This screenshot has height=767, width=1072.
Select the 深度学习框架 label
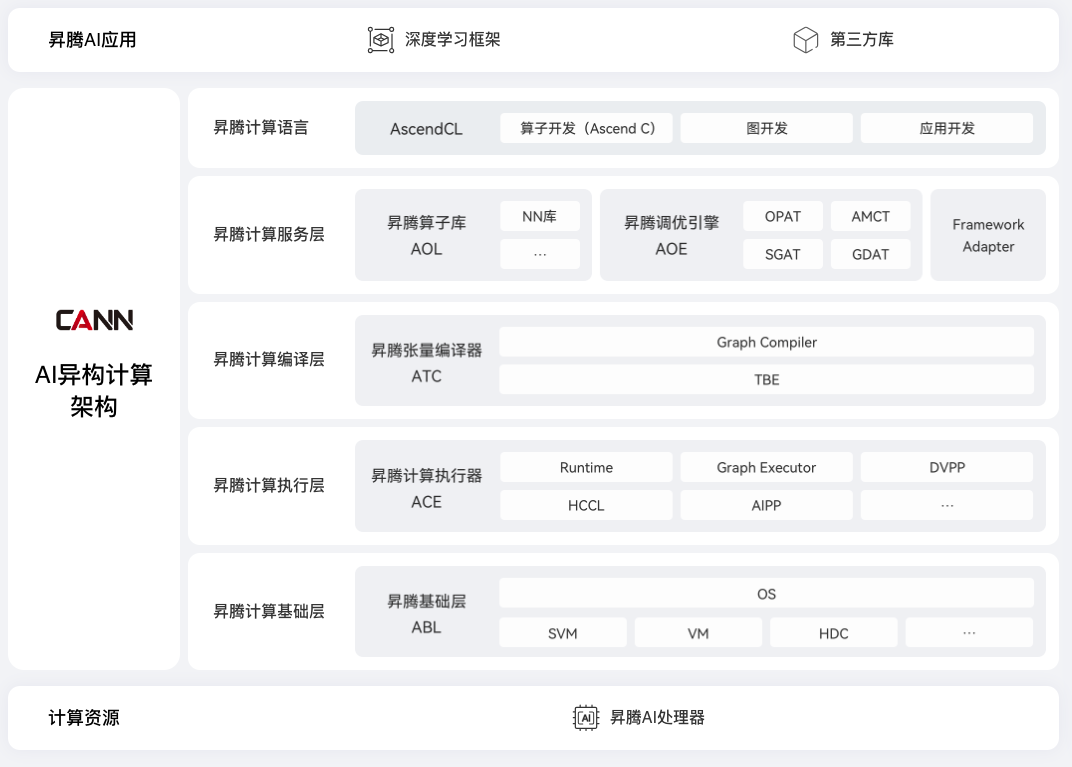pos(453,40)
